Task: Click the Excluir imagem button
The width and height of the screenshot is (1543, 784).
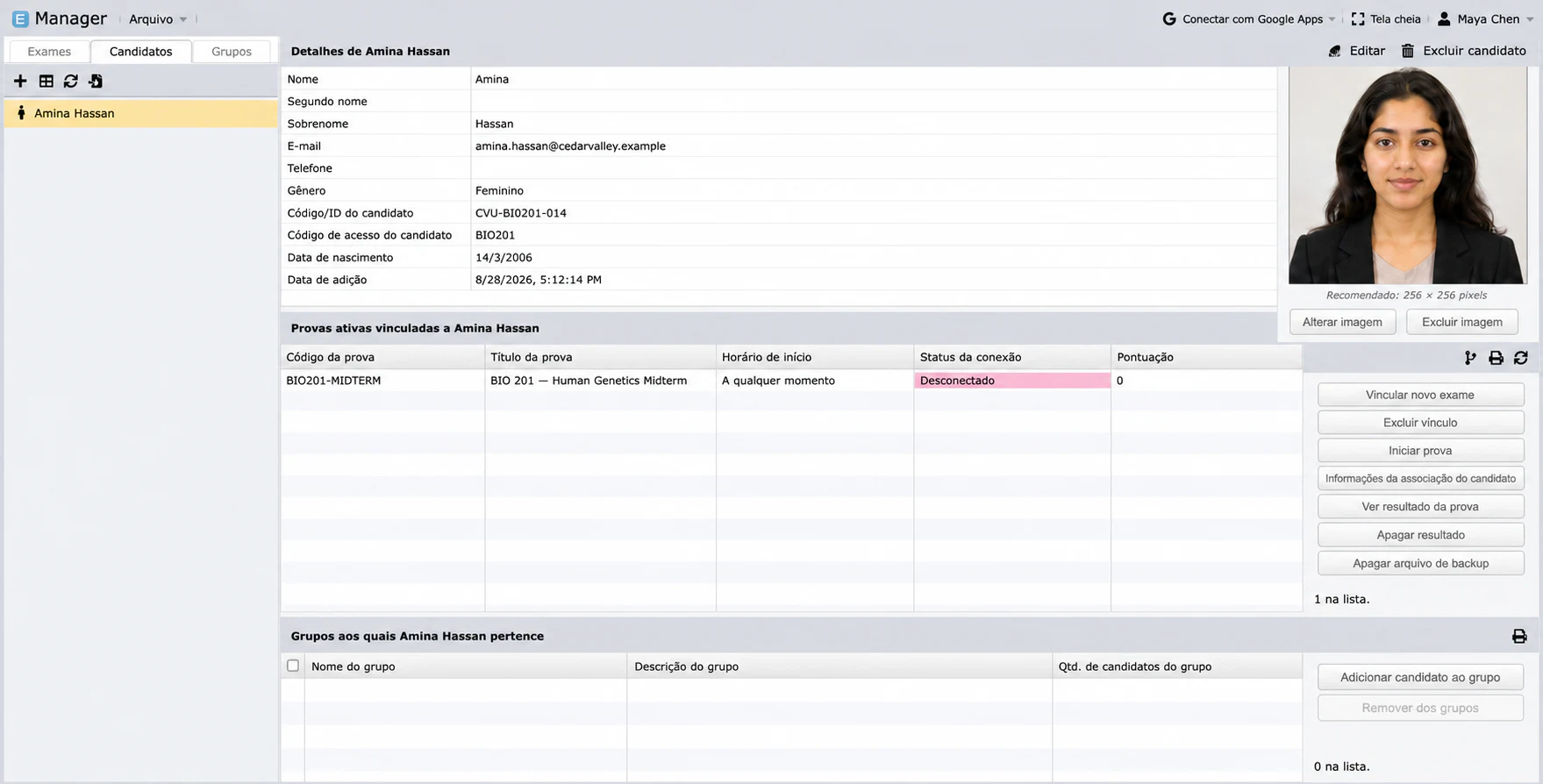Action: [x=1461, y=322]
